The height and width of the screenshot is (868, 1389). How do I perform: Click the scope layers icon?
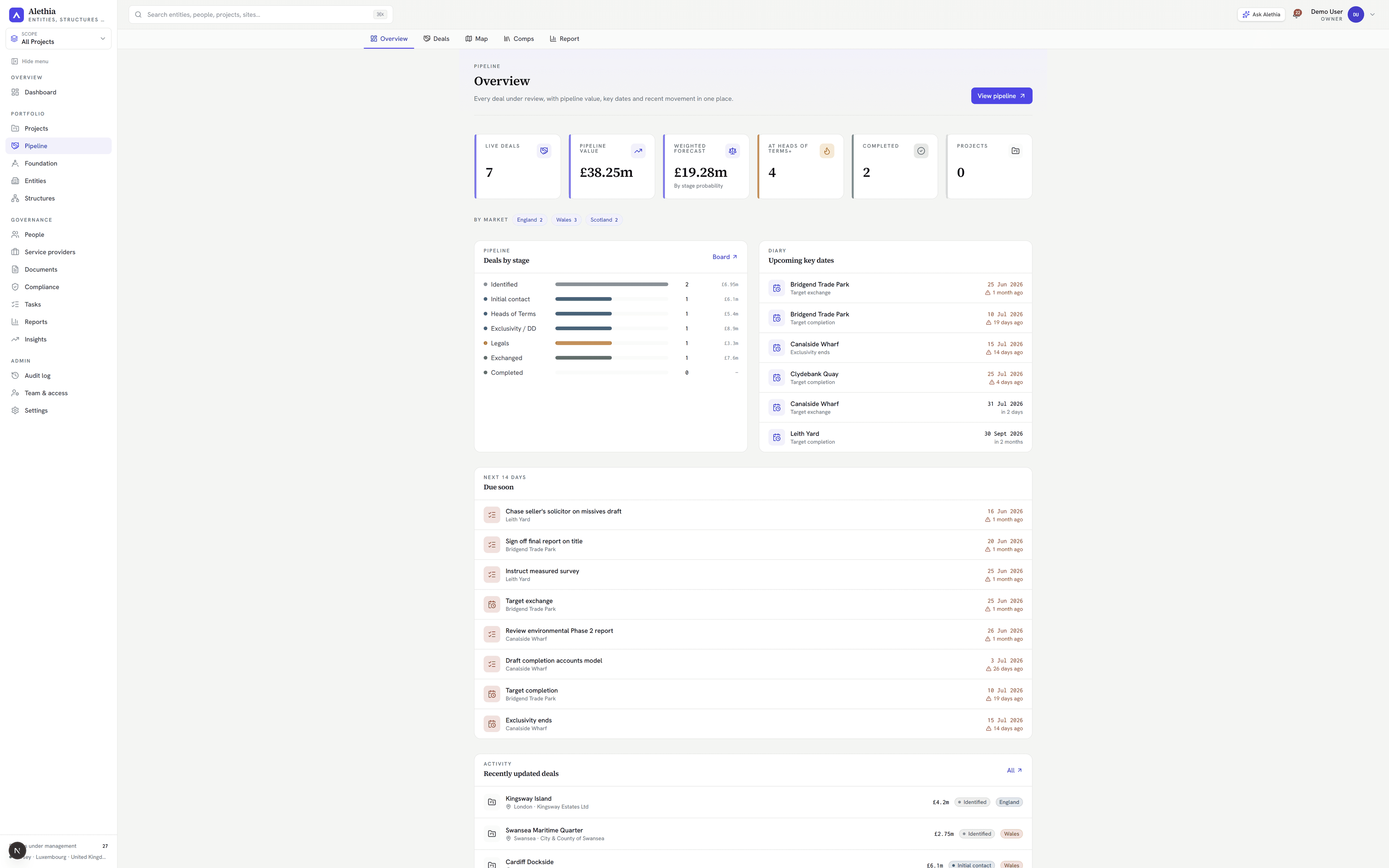click(14, 38)
